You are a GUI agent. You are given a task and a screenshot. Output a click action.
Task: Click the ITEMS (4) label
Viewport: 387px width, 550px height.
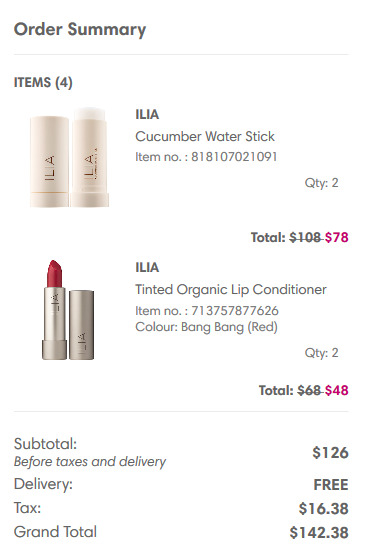[x=43, y=82]
